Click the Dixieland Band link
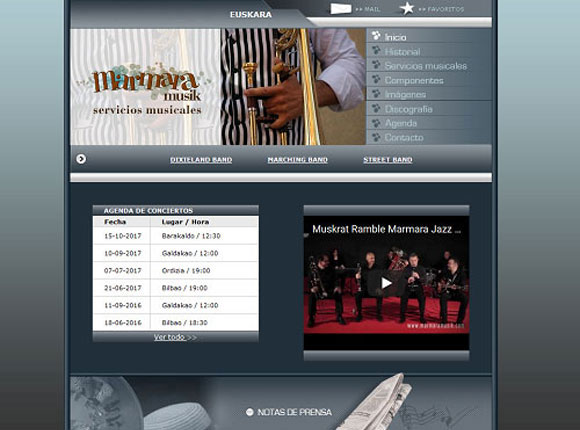The image size is (580, 430). tap(201, 160)
